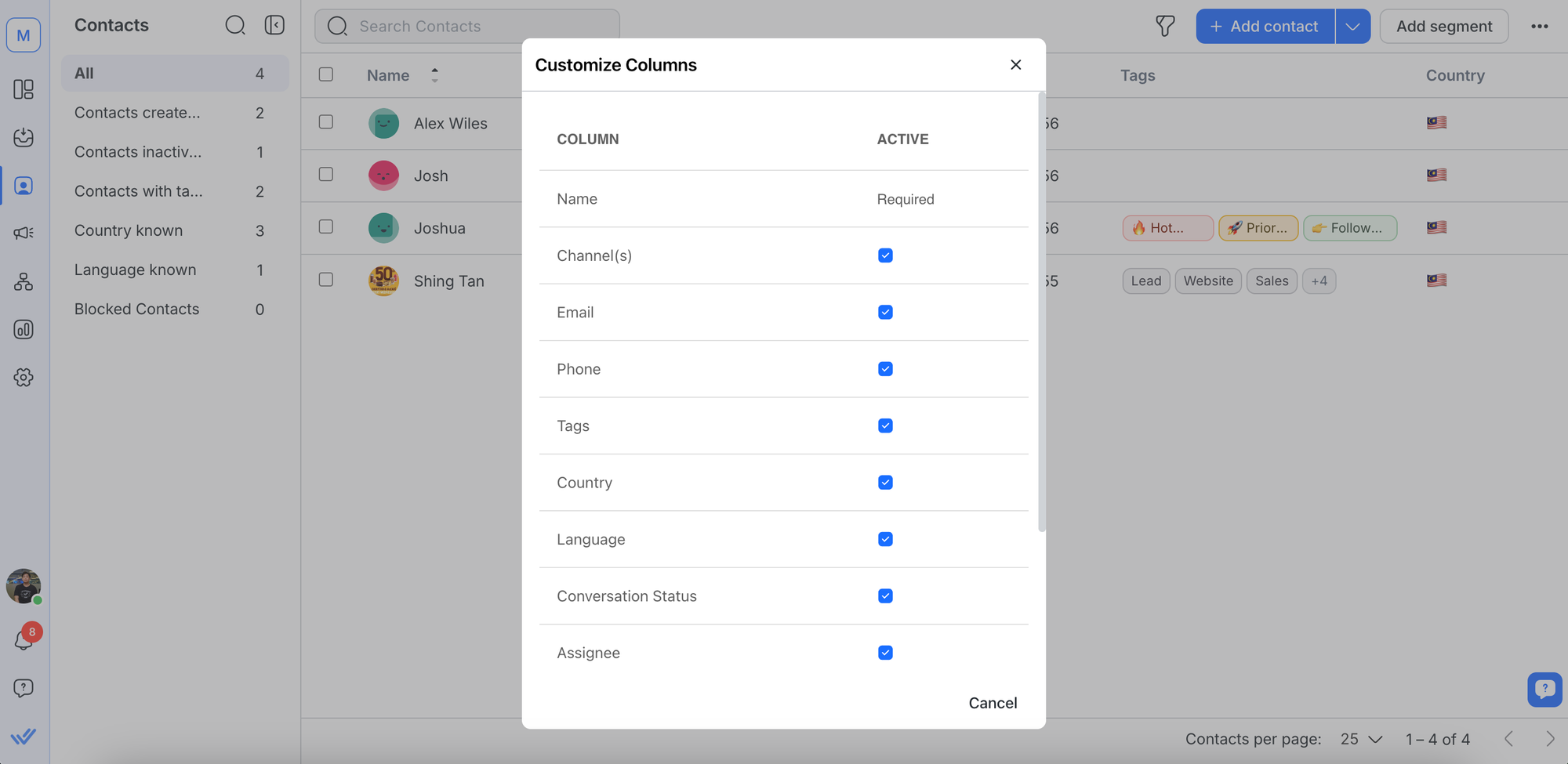Select the Blocked Contacts segment

pos(136,309)
